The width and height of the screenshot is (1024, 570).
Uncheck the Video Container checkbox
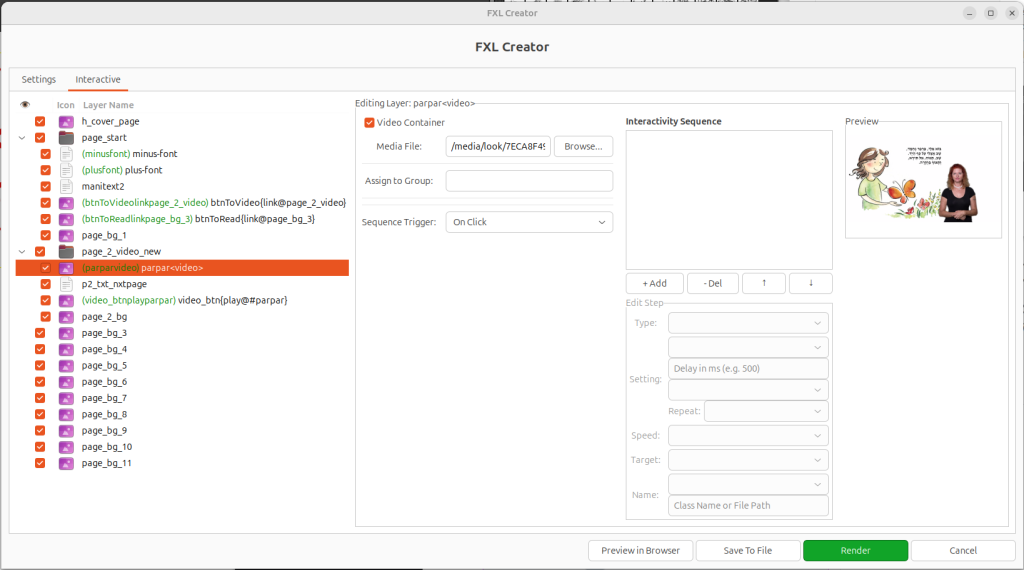point(369,123)
